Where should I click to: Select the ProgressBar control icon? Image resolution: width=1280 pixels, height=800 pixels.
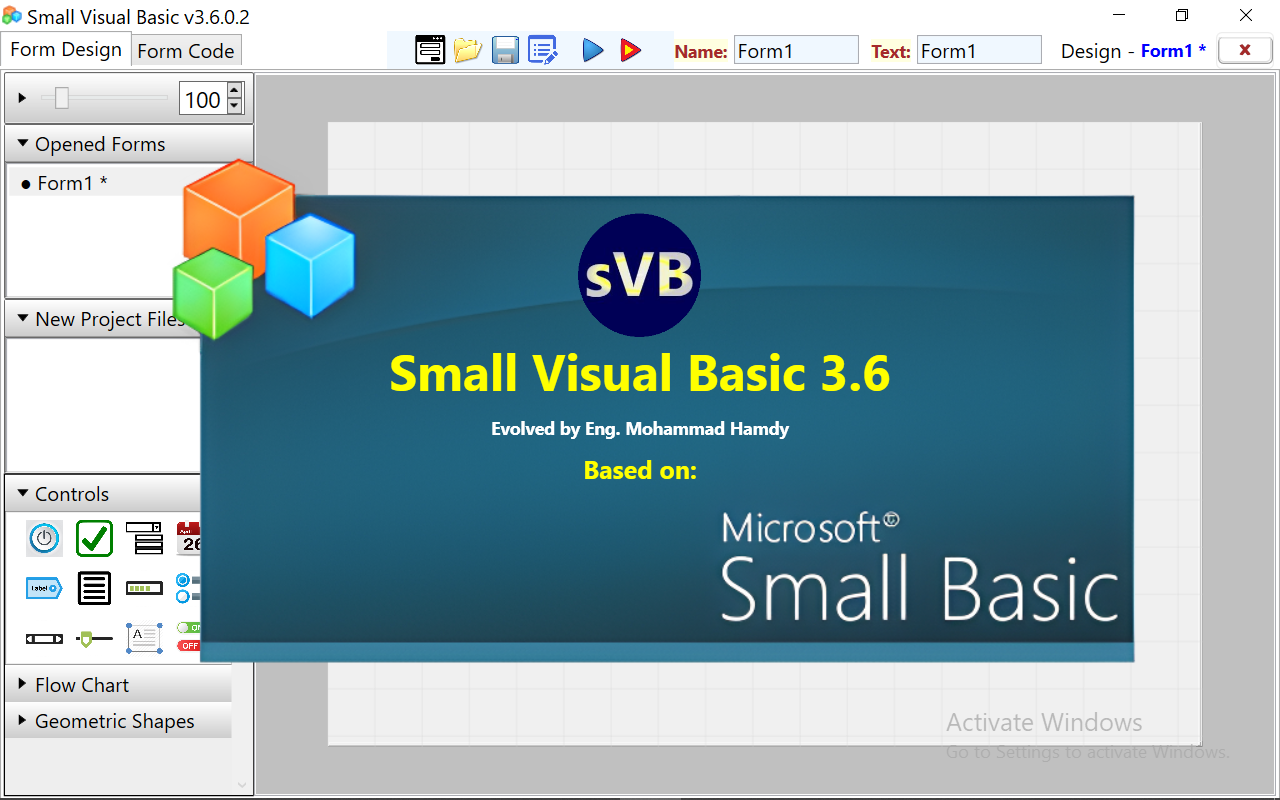pyautogui.click(x=144, y=588)
